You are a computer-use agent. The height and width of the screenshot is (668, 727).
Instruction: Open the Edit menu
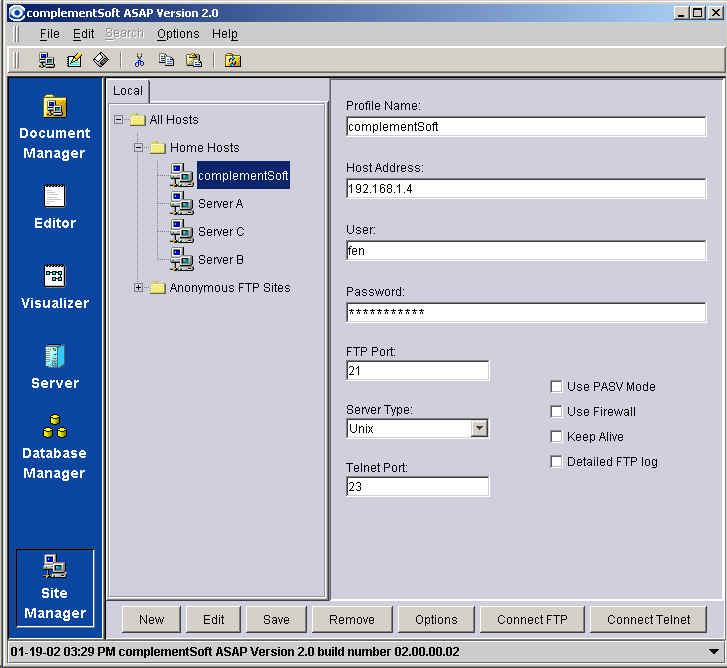tap(83, 34)
